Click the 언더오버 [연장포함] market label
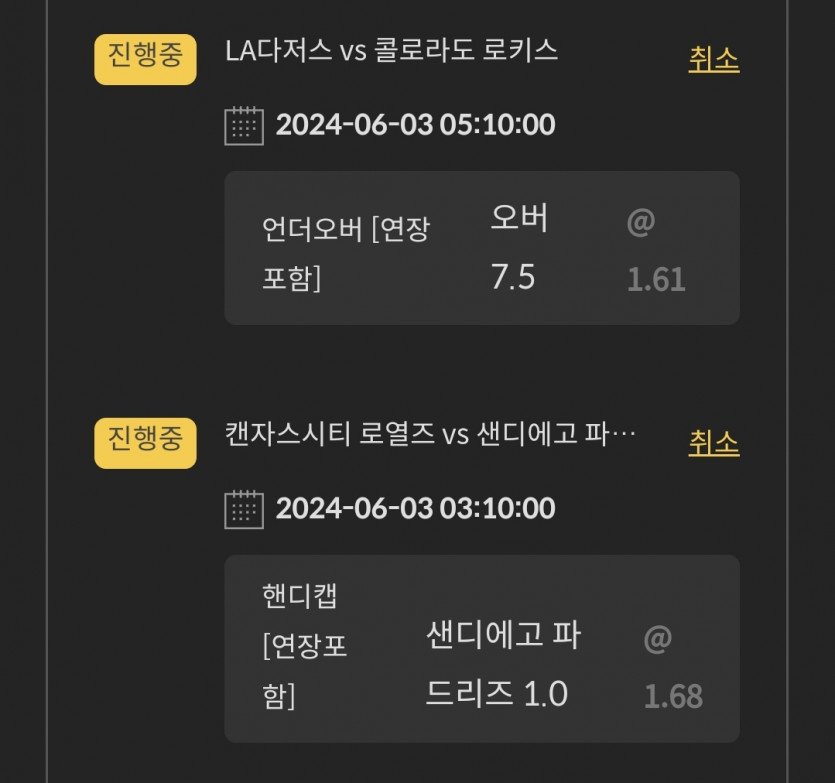 345,253
